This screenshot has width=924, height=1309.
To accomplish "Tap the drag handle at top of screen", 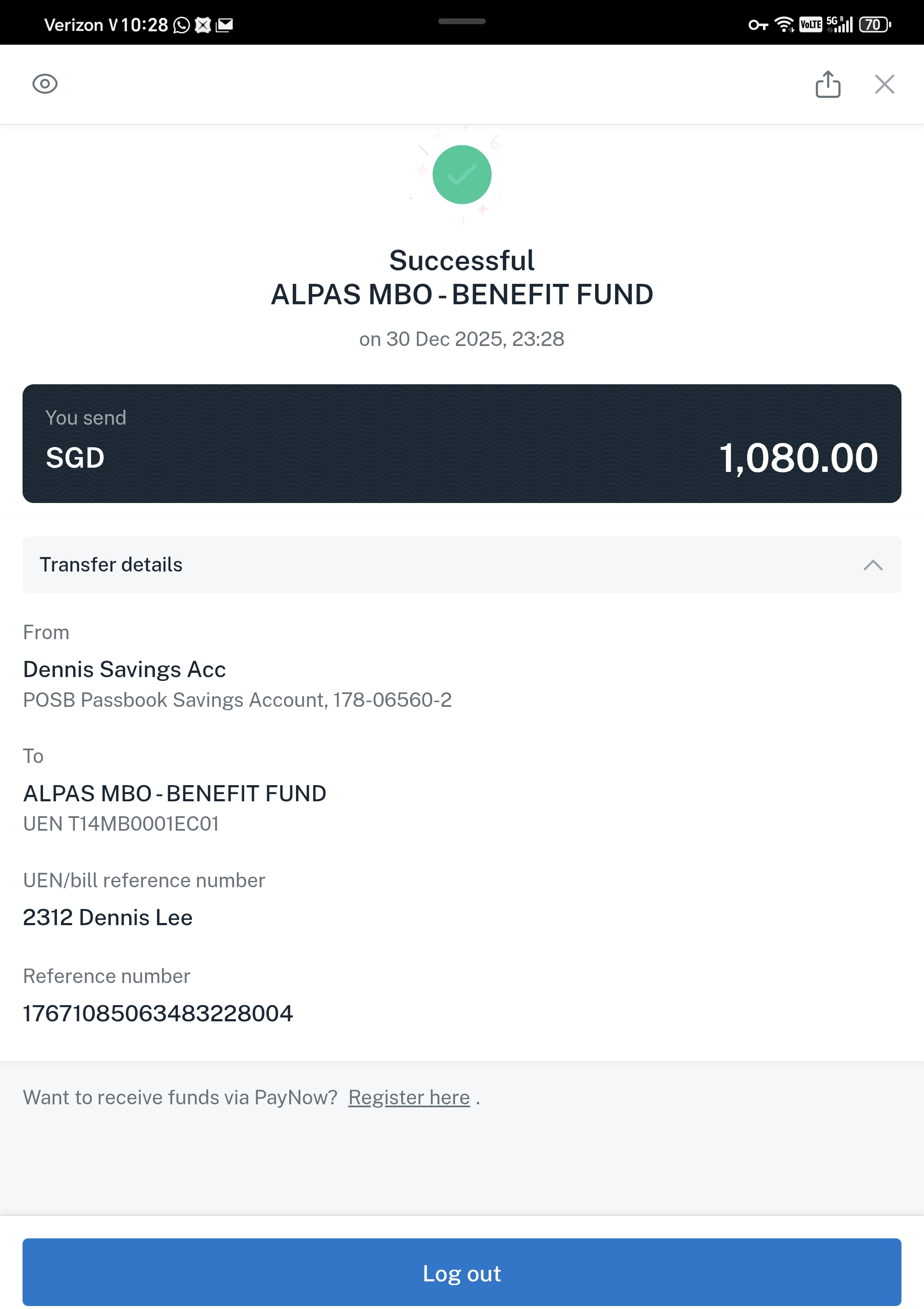I will coord(462,22).
